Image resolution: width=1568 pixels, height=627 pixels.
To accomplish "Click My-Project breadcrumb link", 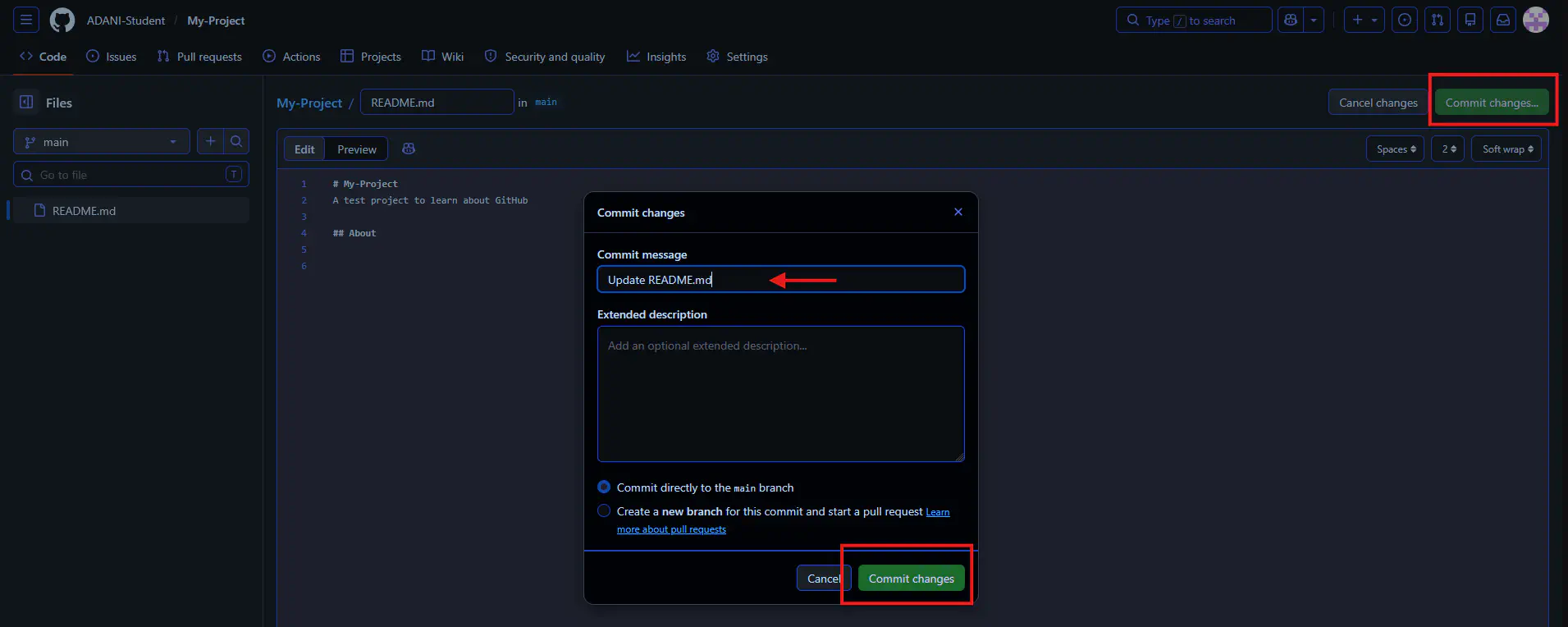I will [x=309, y=103].
